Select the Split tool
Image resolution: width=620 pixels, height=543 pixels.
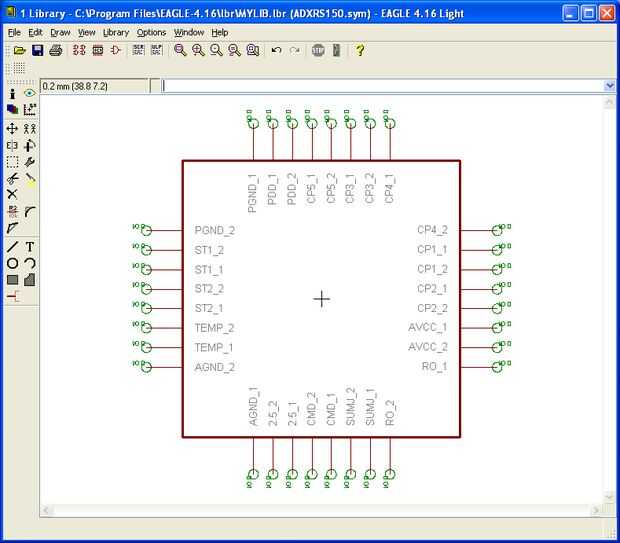coord(12,228)
